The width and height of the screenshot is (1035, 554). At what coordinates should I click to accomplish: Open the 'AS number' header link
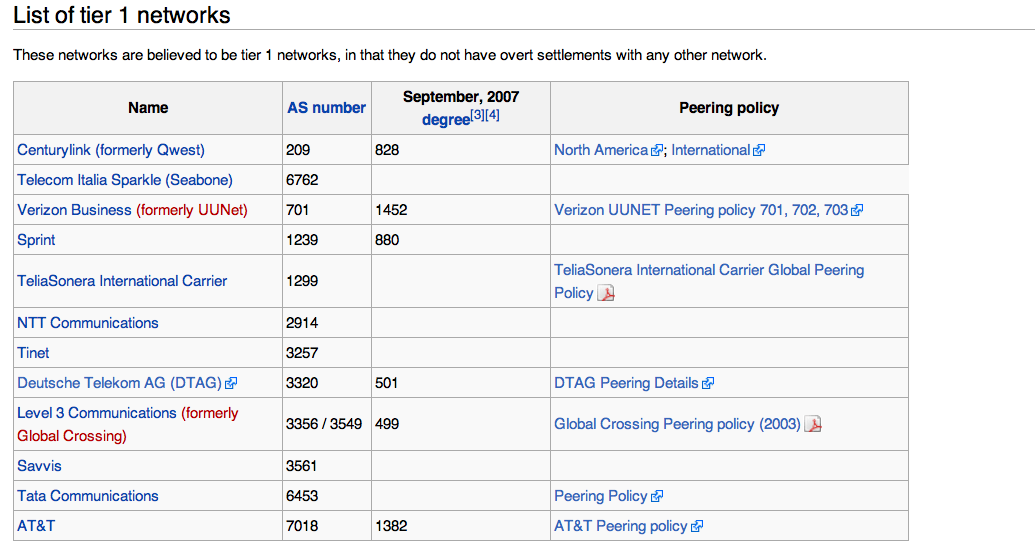pyautogui.click(x=326, y=108)
